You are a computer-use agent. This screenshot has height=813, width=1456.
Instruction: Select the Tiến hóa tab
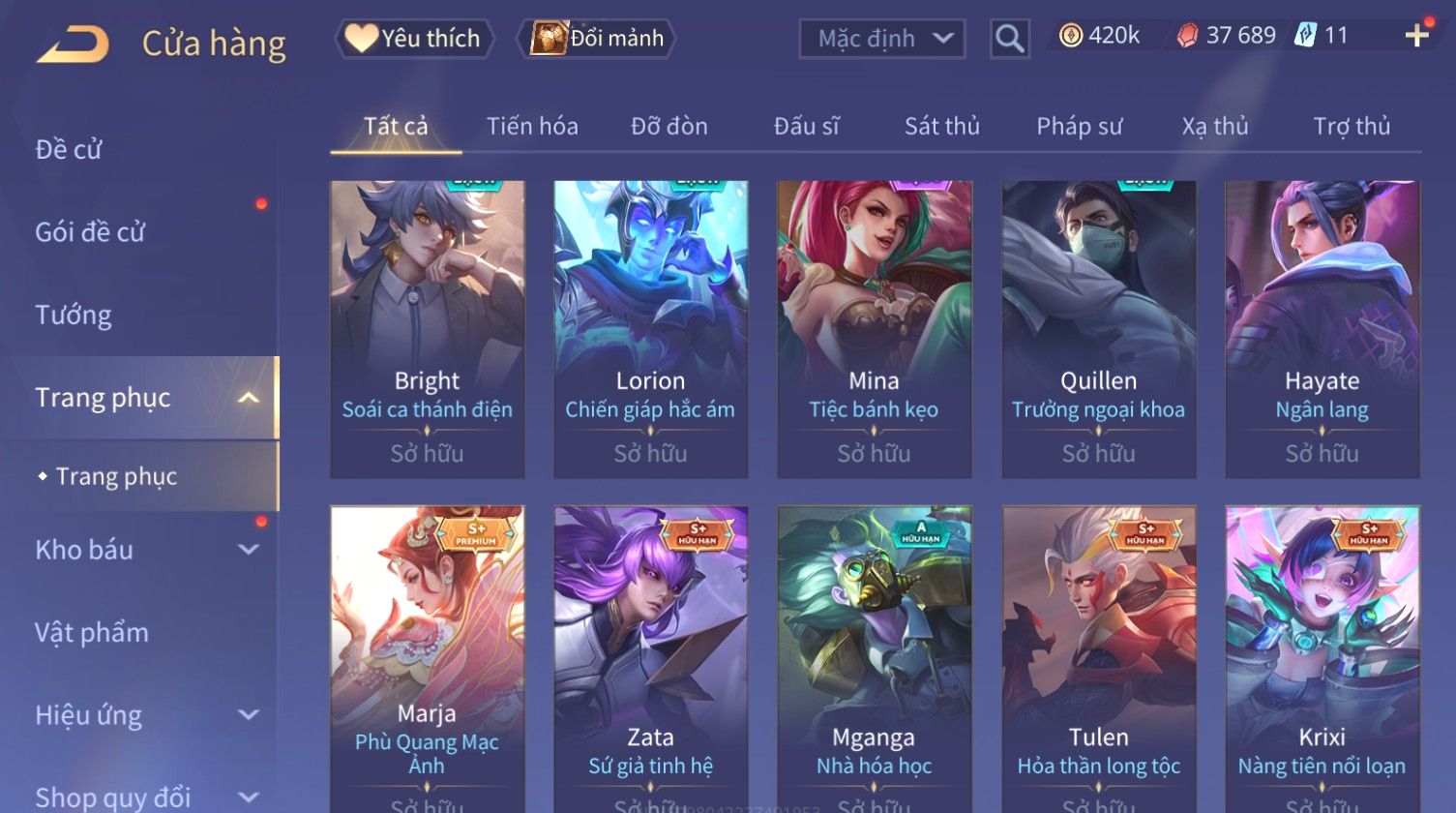click(532, 126)
